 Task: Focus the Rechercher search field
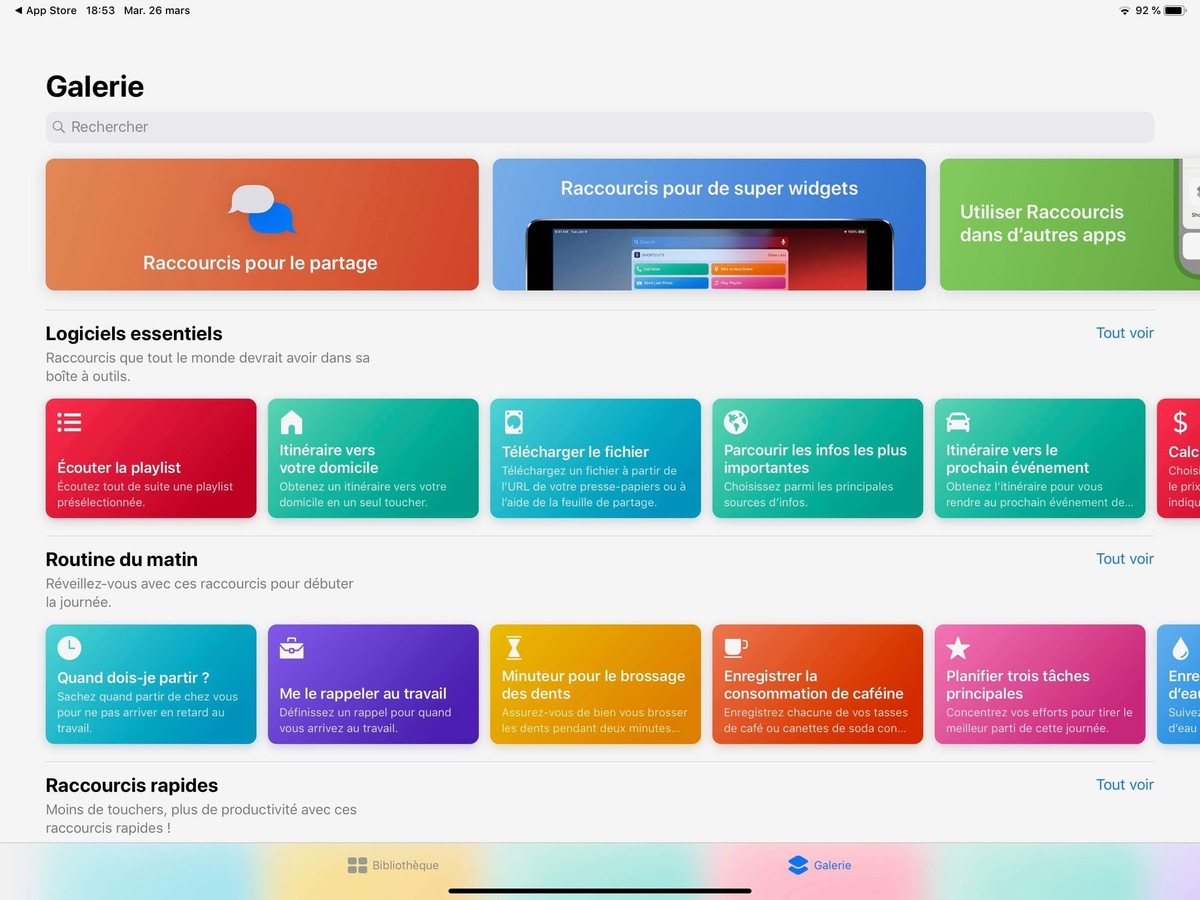pos(600,127)
